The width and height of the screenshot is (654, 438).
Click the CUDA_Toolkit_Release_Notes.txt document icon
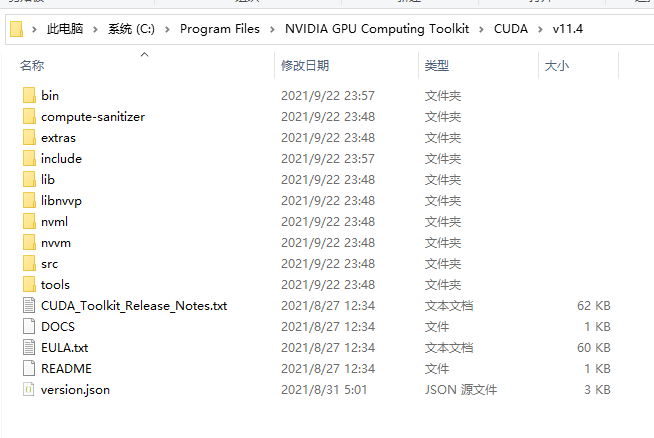29,305
